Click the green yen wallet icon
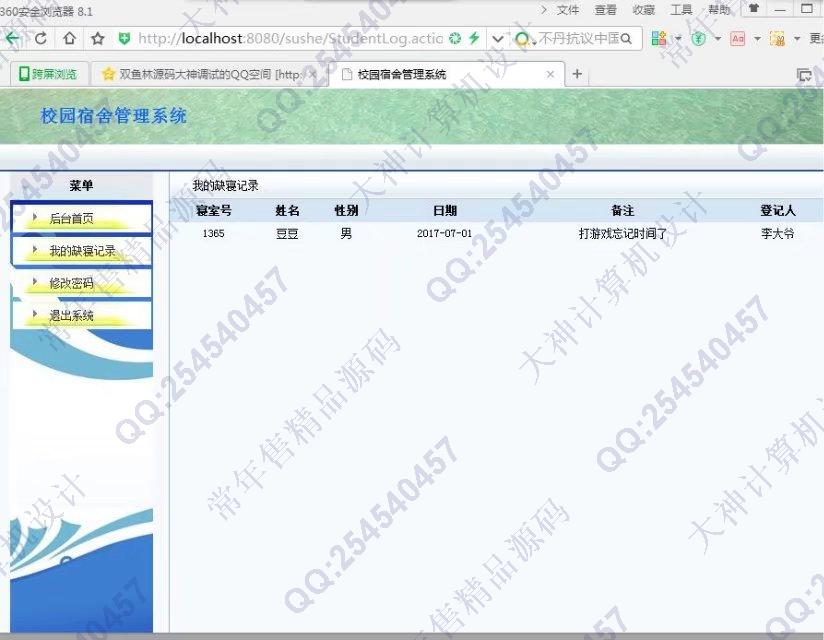 point(698,38)
